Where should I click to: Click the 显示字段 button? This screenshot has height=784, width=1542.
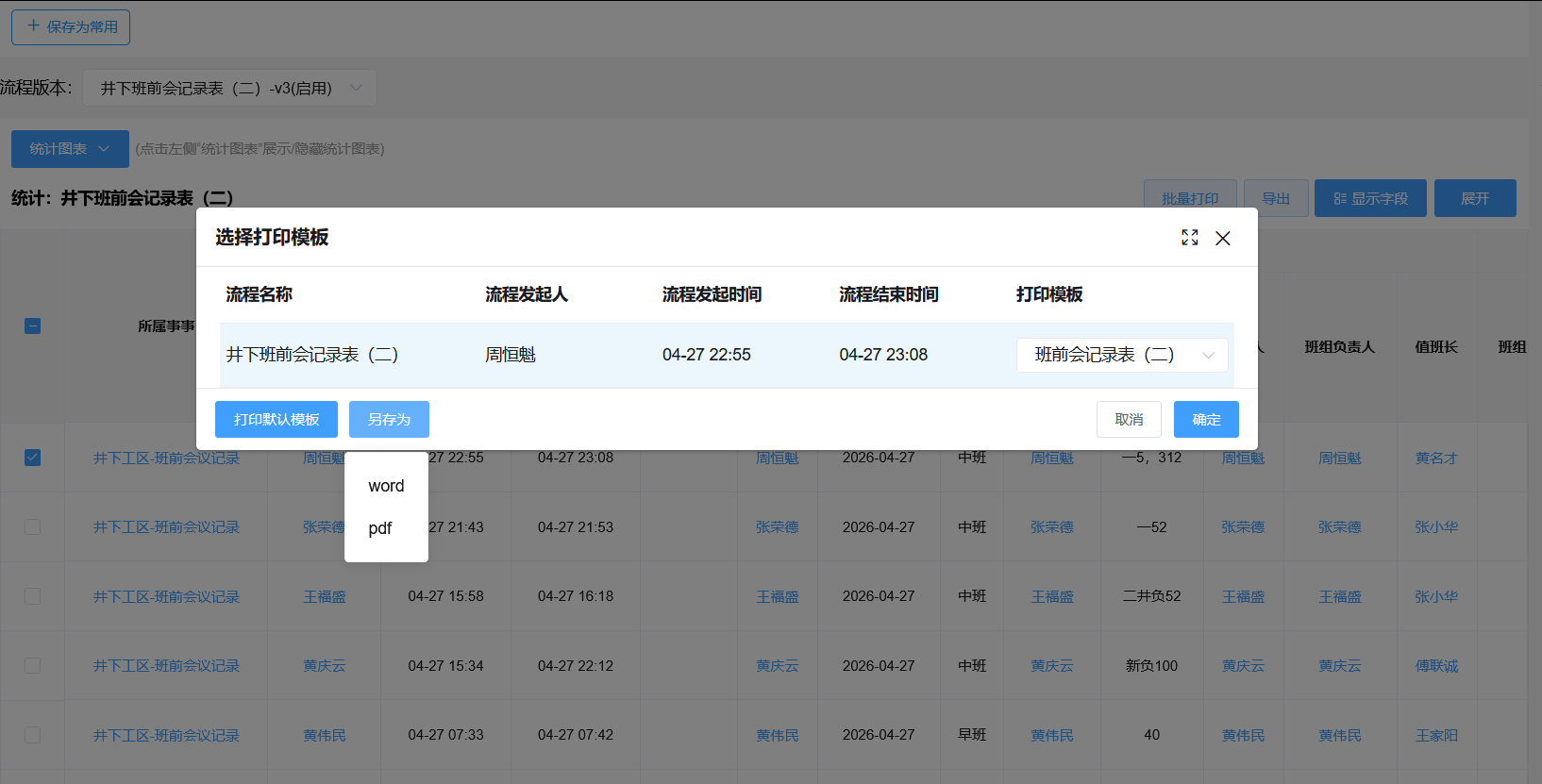pos(1370,198)
